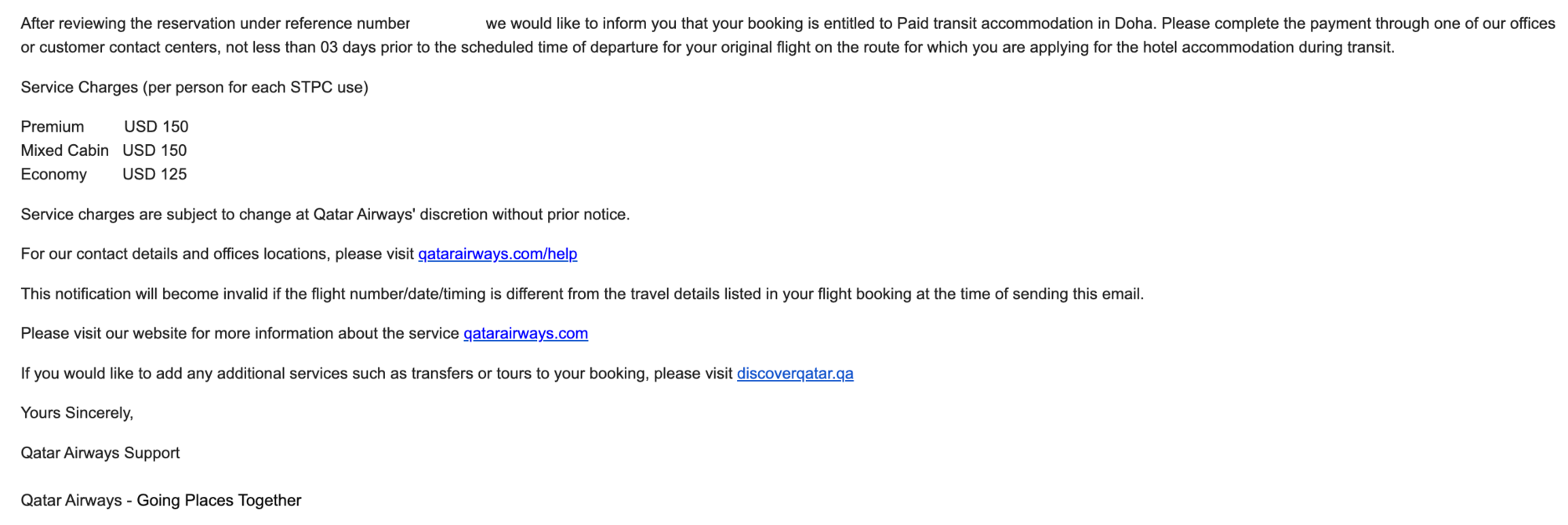Screen dimensions: 1568x525
Task: Click the 'This notification will become invalid' sentence
Action: click(583, 294)
